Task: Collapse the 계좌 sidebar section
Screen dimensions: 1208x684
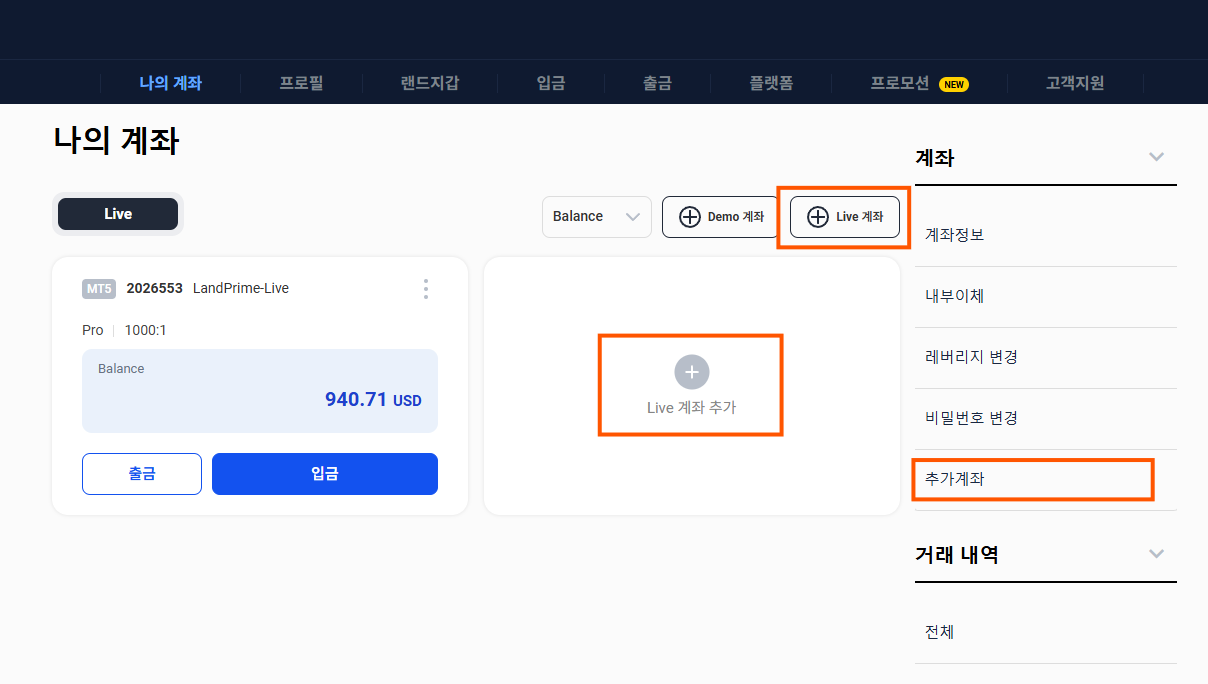Action: (1156, 157)
